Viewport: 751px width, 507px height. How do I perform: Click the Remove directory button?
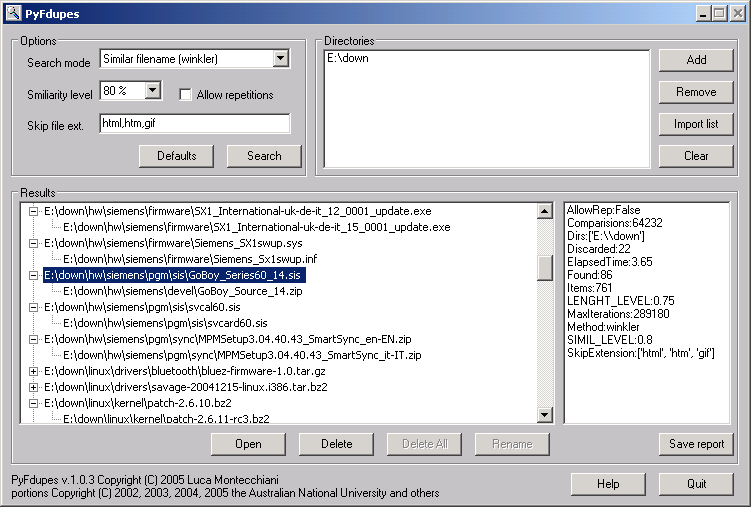696,92
